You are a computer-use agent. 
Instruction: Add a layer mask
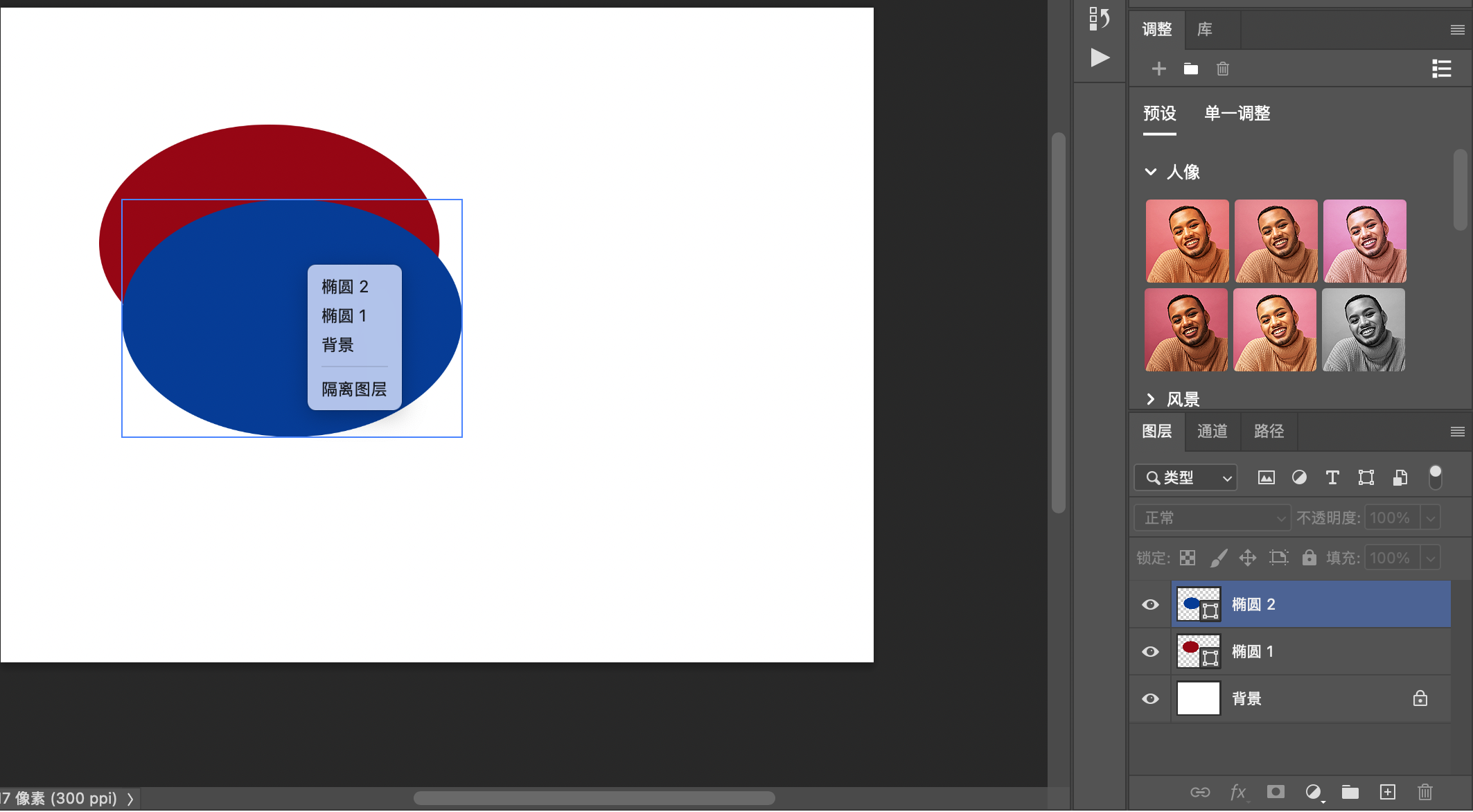click(x=1276, y=792)
